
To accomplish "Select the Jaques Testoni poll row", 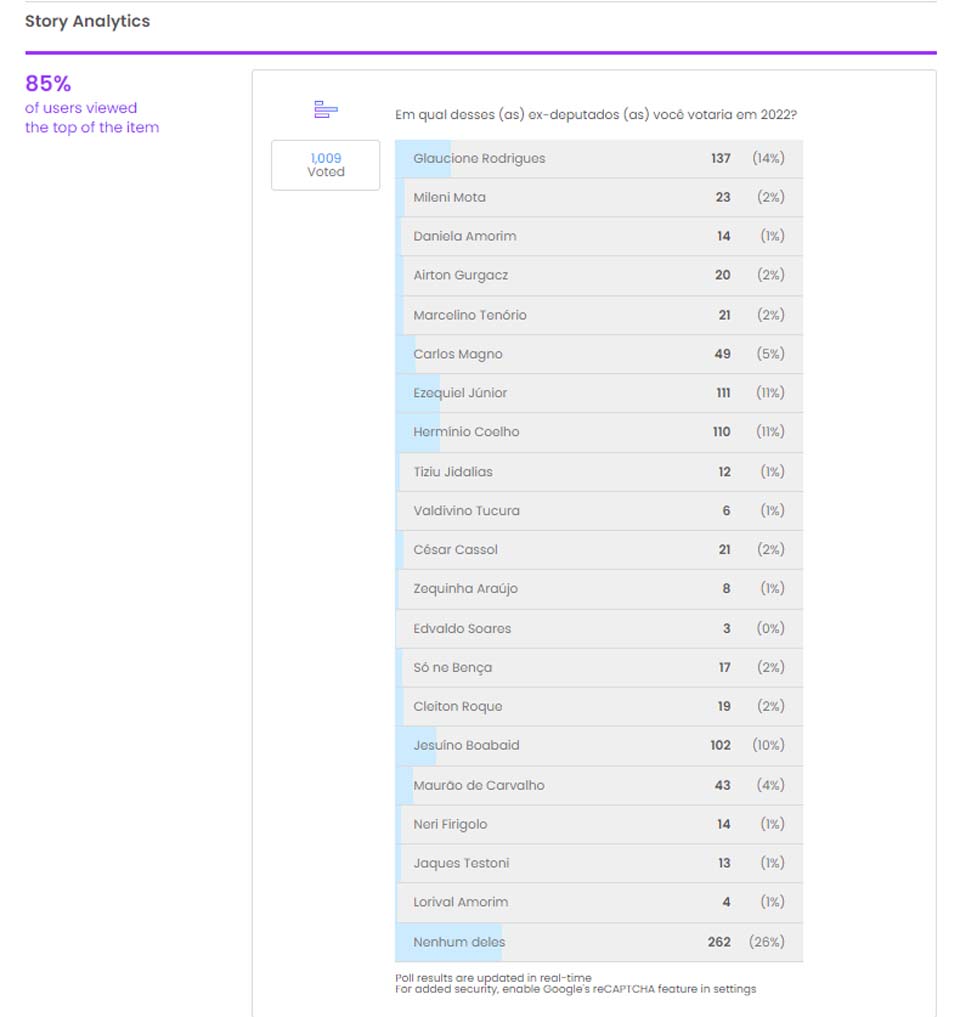I will tap(598, 864).
